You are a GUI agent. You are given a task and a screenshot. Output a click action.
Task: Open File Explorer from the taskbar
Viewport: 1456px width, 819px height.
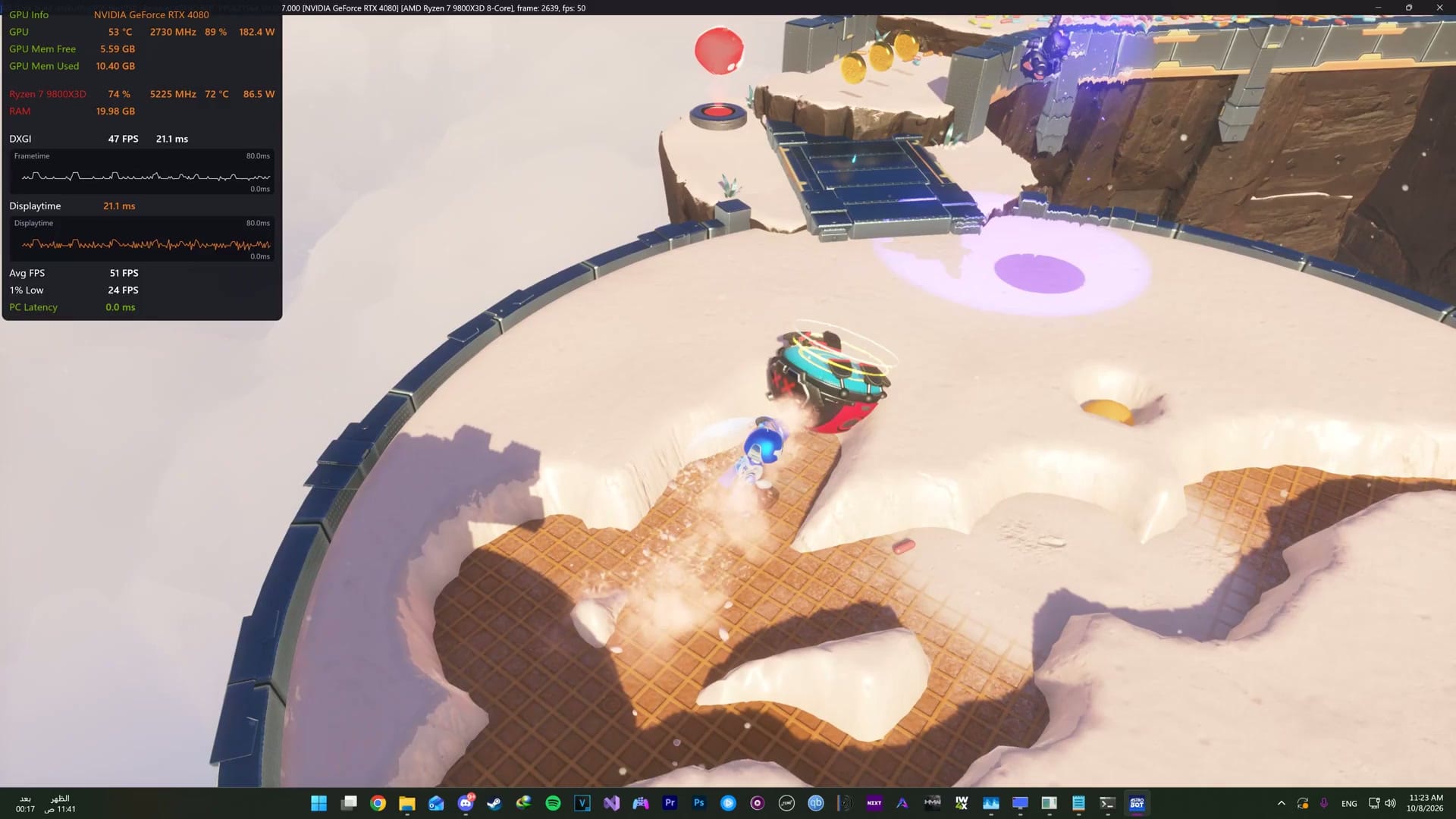coord(407,803)
